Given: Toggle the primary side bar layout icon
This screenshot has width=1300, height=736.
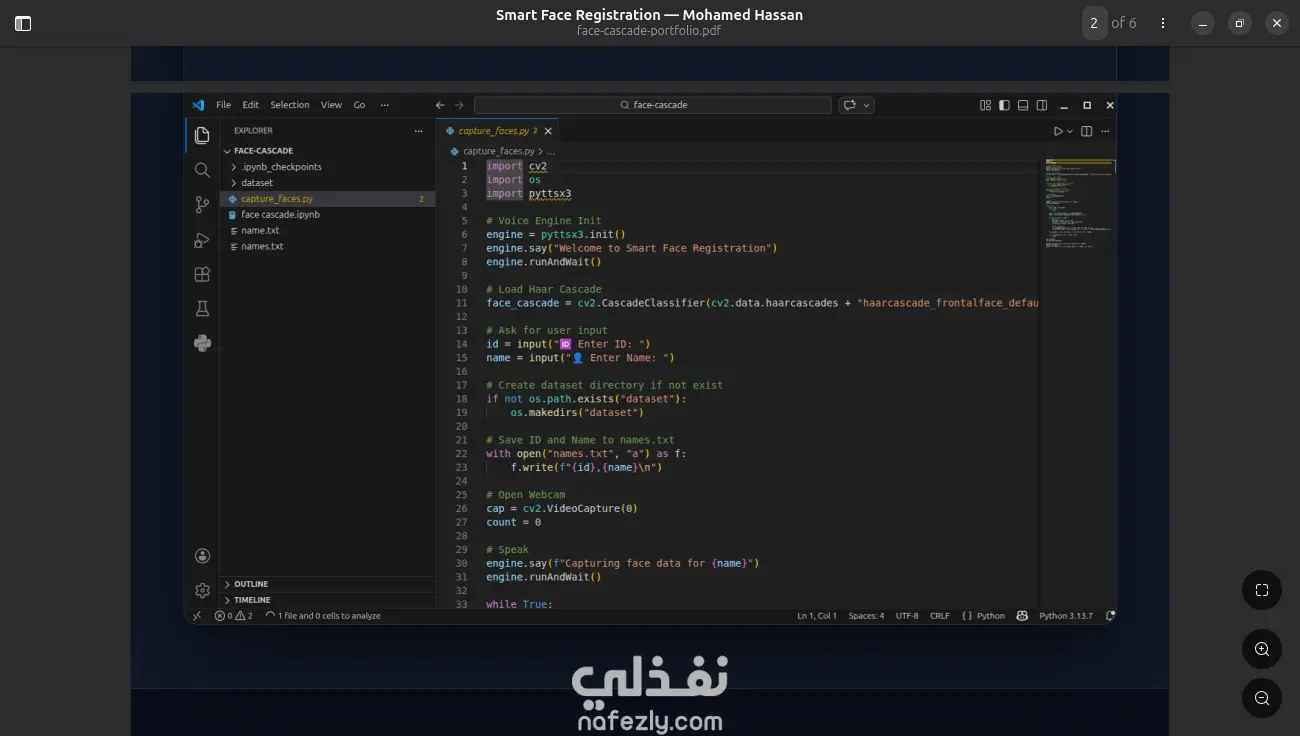Looking at the screenshot, I should (x=1004, y=105).
